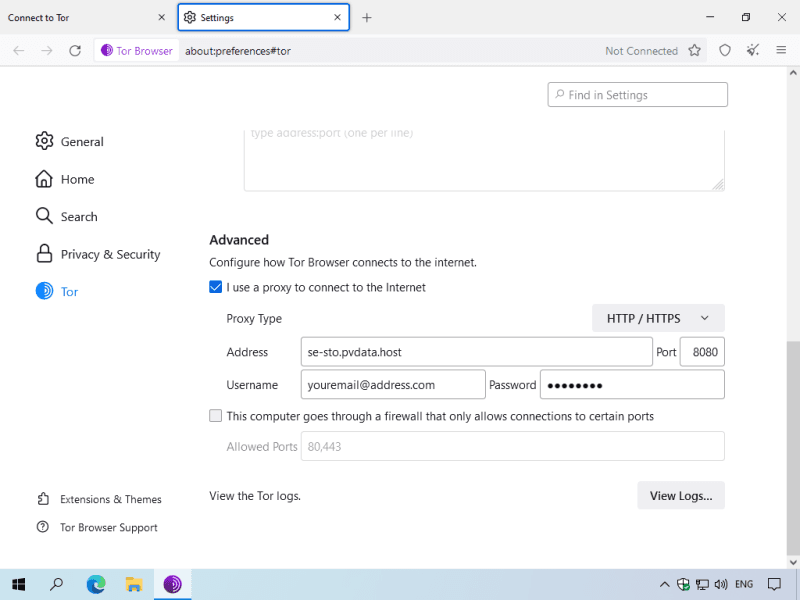Open File Explorer from the taskbar

[x=134, y=584]
